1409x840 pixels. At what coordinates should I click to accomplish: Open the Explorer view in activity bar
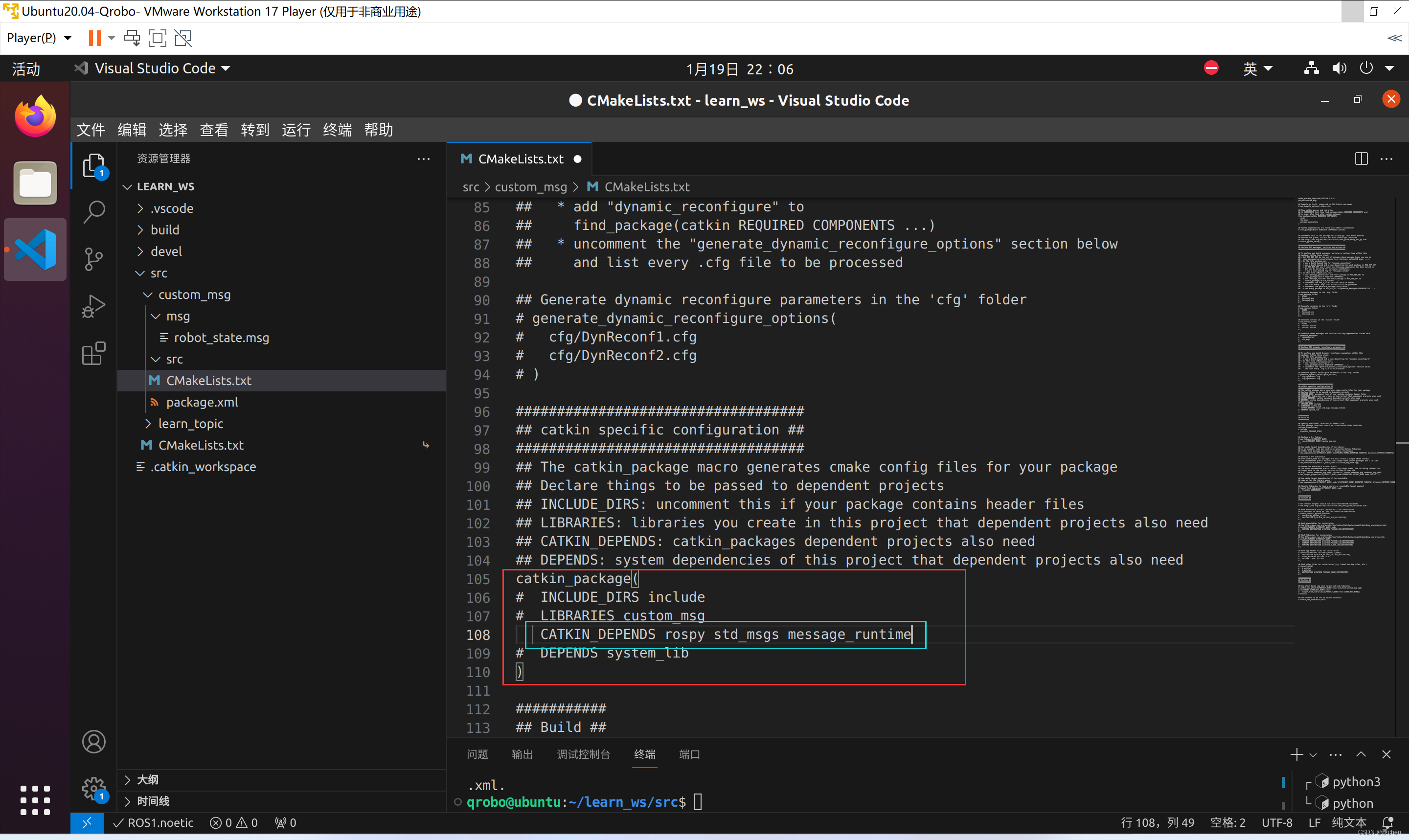[94, 166]
